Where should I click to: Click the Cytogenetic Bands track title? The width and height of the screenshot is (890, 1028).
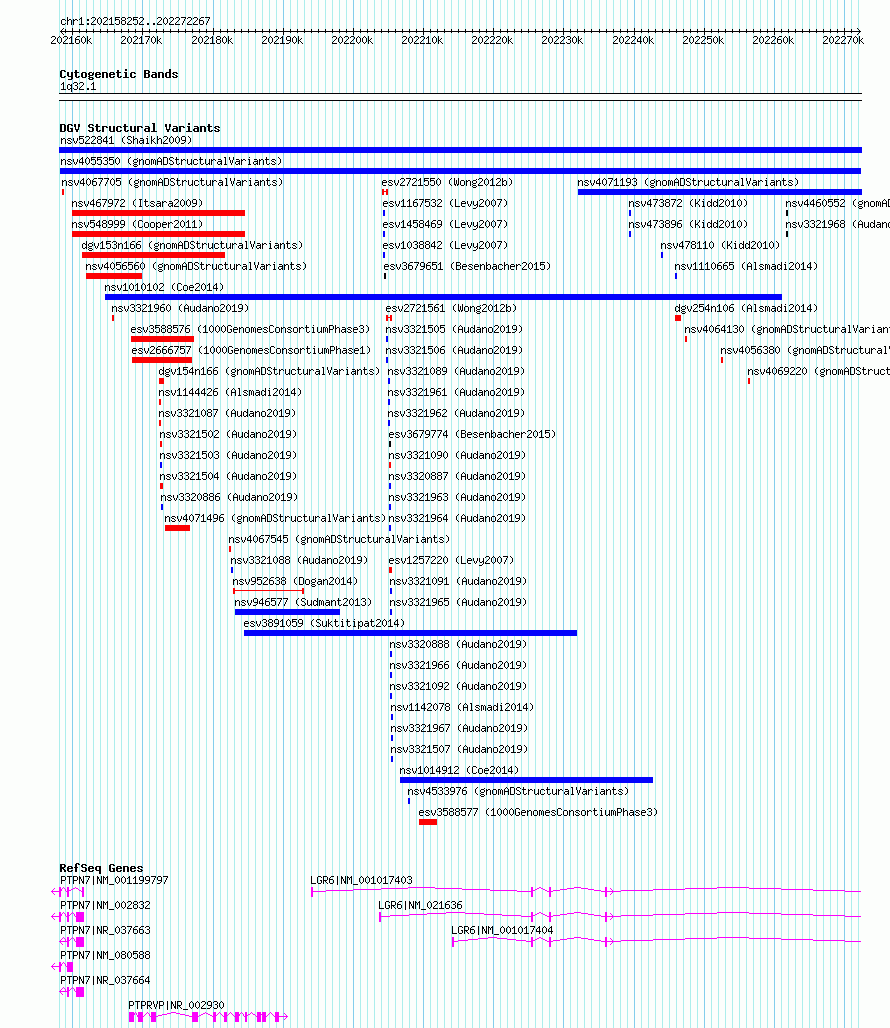[119, 74]
